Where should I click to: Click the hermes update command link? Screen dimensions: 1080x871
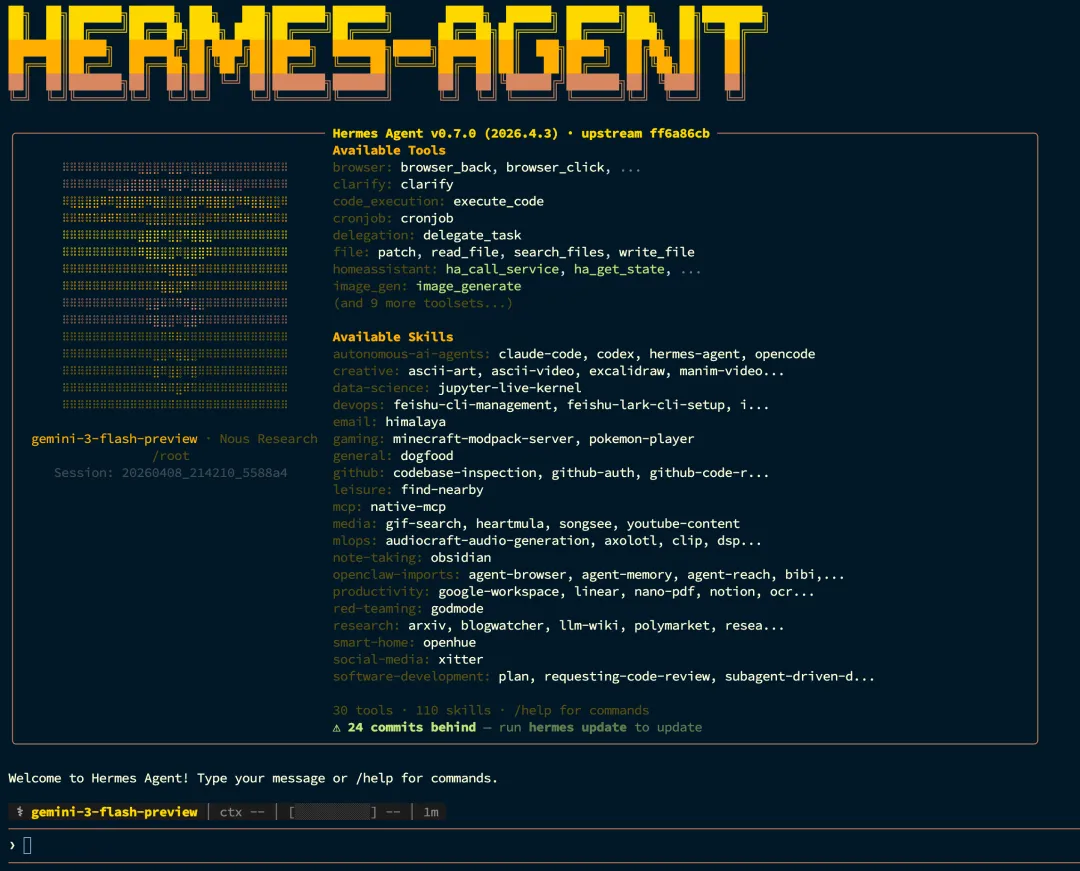tap(576, 727)
